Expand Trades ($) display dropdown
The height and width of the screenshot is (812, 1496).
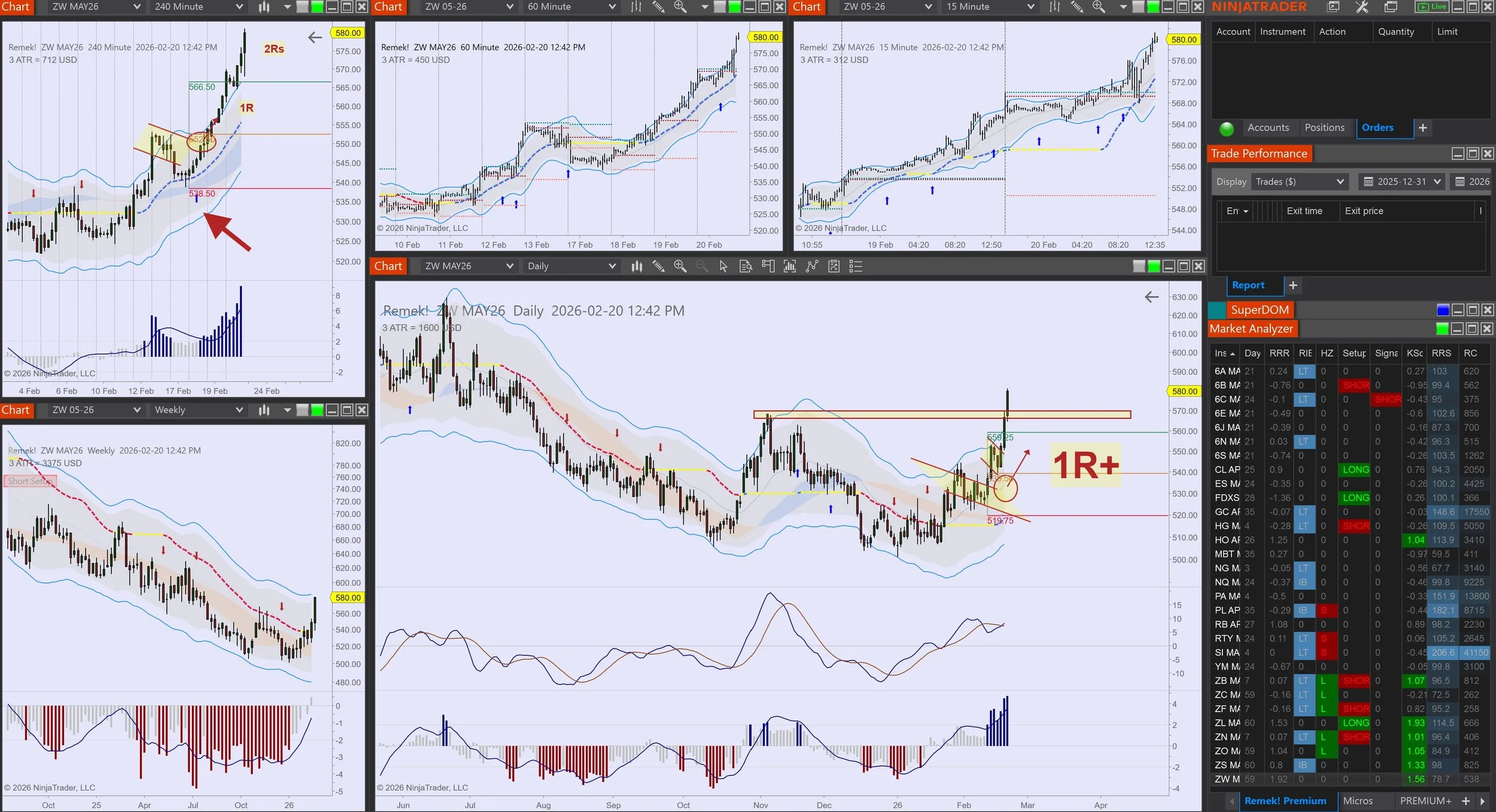(1340, 182)
